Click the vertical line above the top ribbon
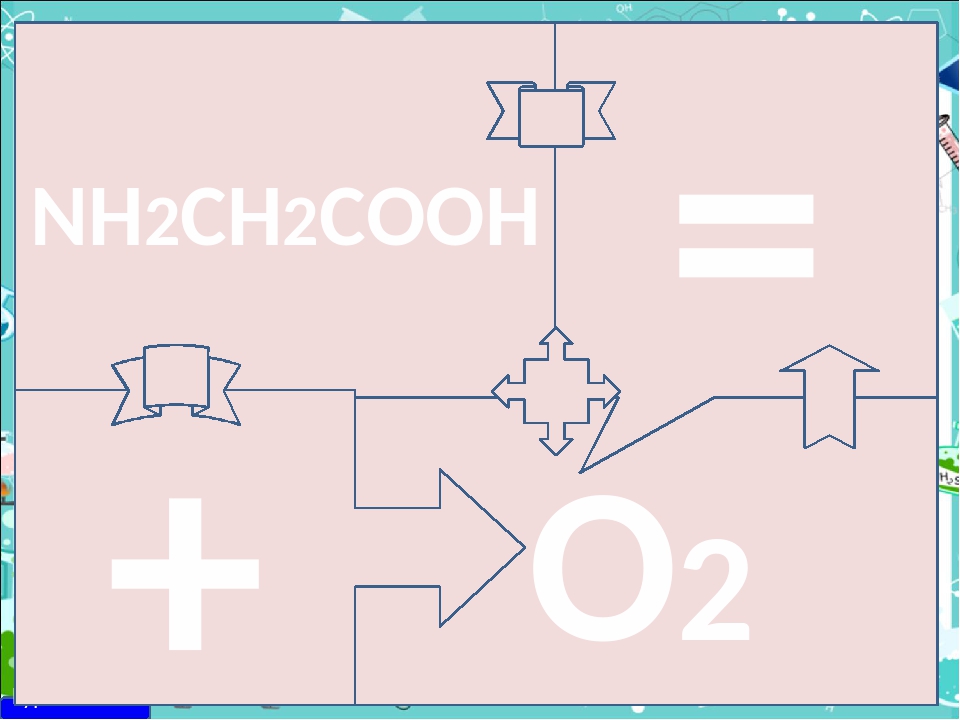The image size is (960, 720). click(555, 52)
